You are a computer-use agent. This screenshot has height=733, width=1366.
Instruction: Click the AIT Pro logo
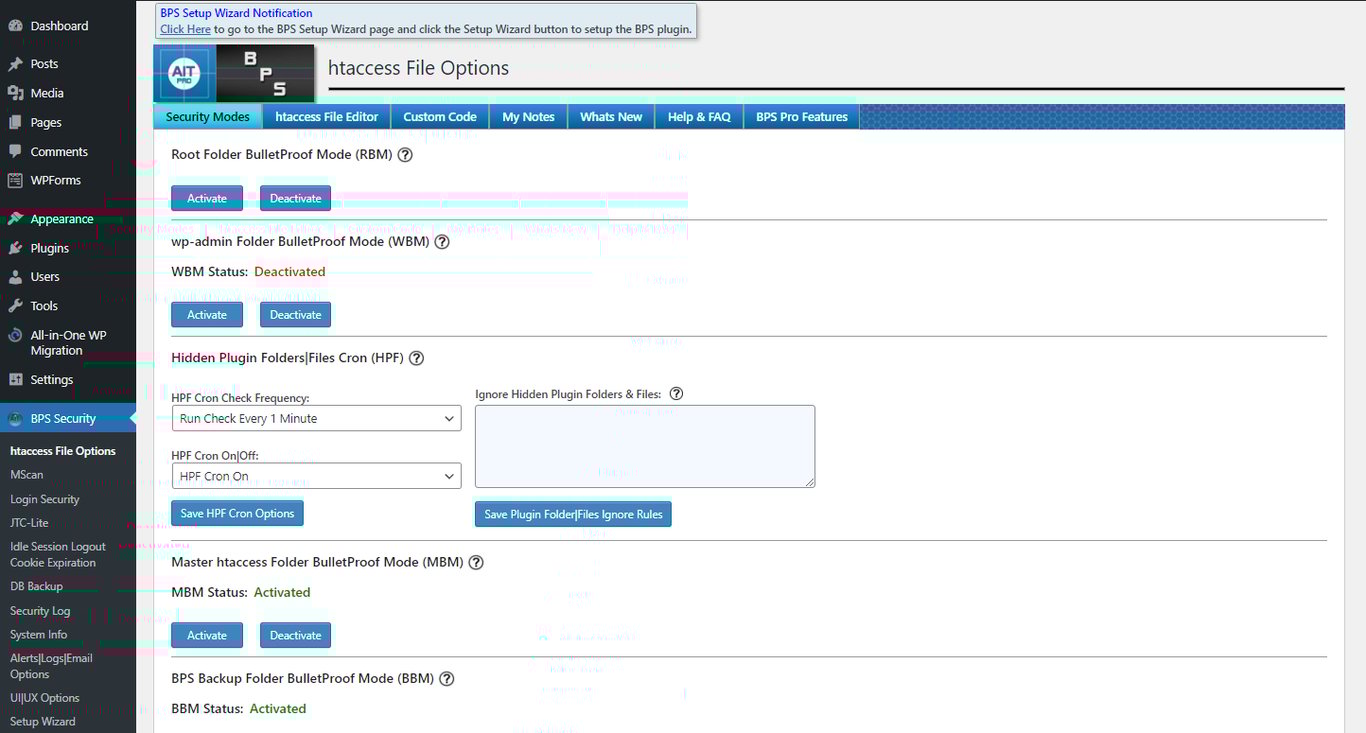click(x=183, y=72)
